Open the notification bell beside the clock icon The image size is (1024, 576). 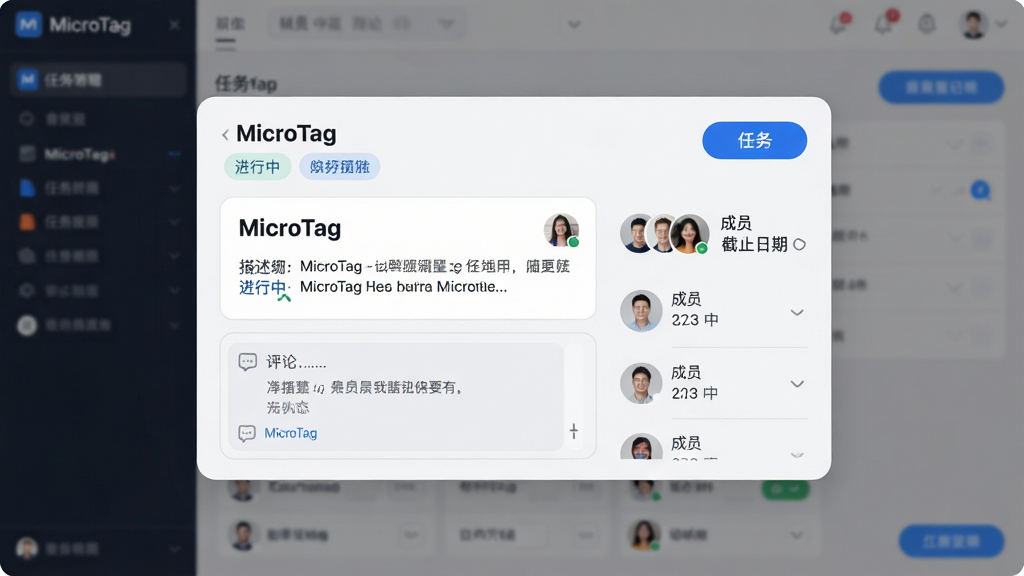[884, 24]
